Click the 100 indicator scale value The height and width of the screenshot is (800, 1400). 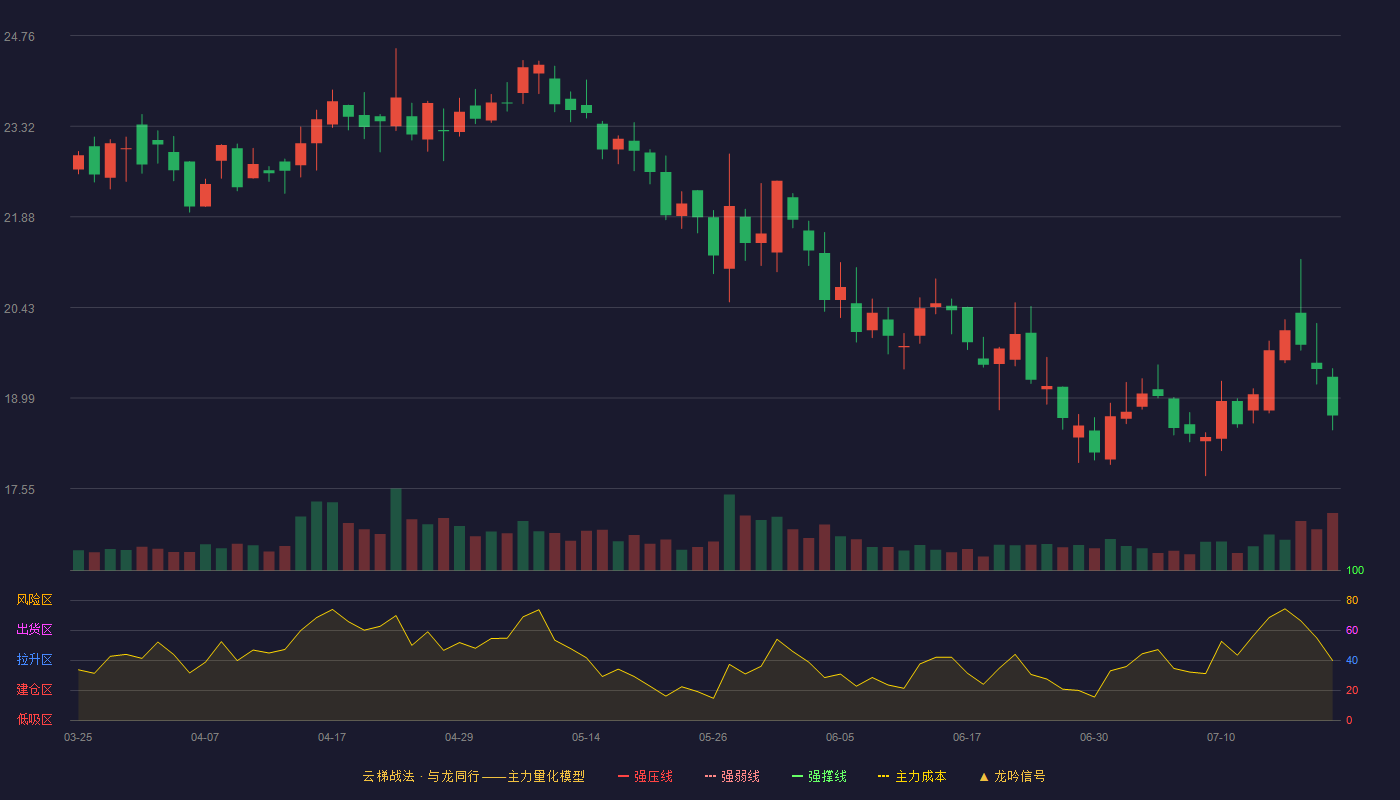coord(1355,571)
